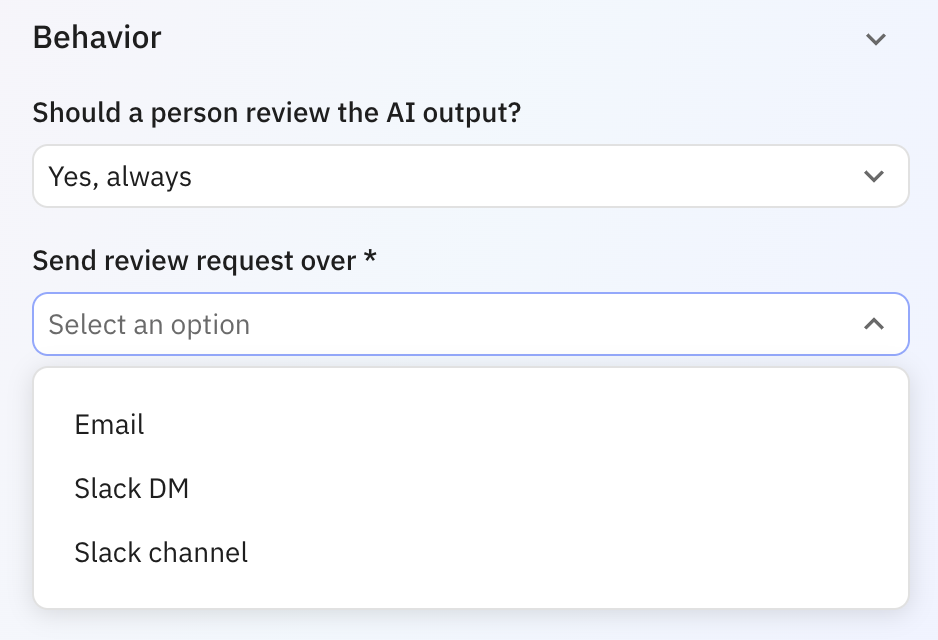Collapse the Behavior section chevron

tap(876, 39)
